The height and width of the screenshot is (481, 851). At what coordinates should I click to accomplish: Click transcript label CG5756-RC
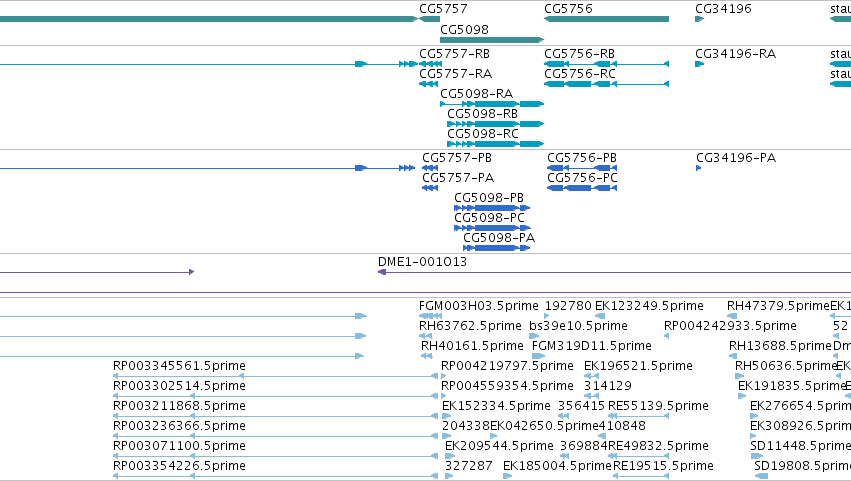tap(580, 74)
